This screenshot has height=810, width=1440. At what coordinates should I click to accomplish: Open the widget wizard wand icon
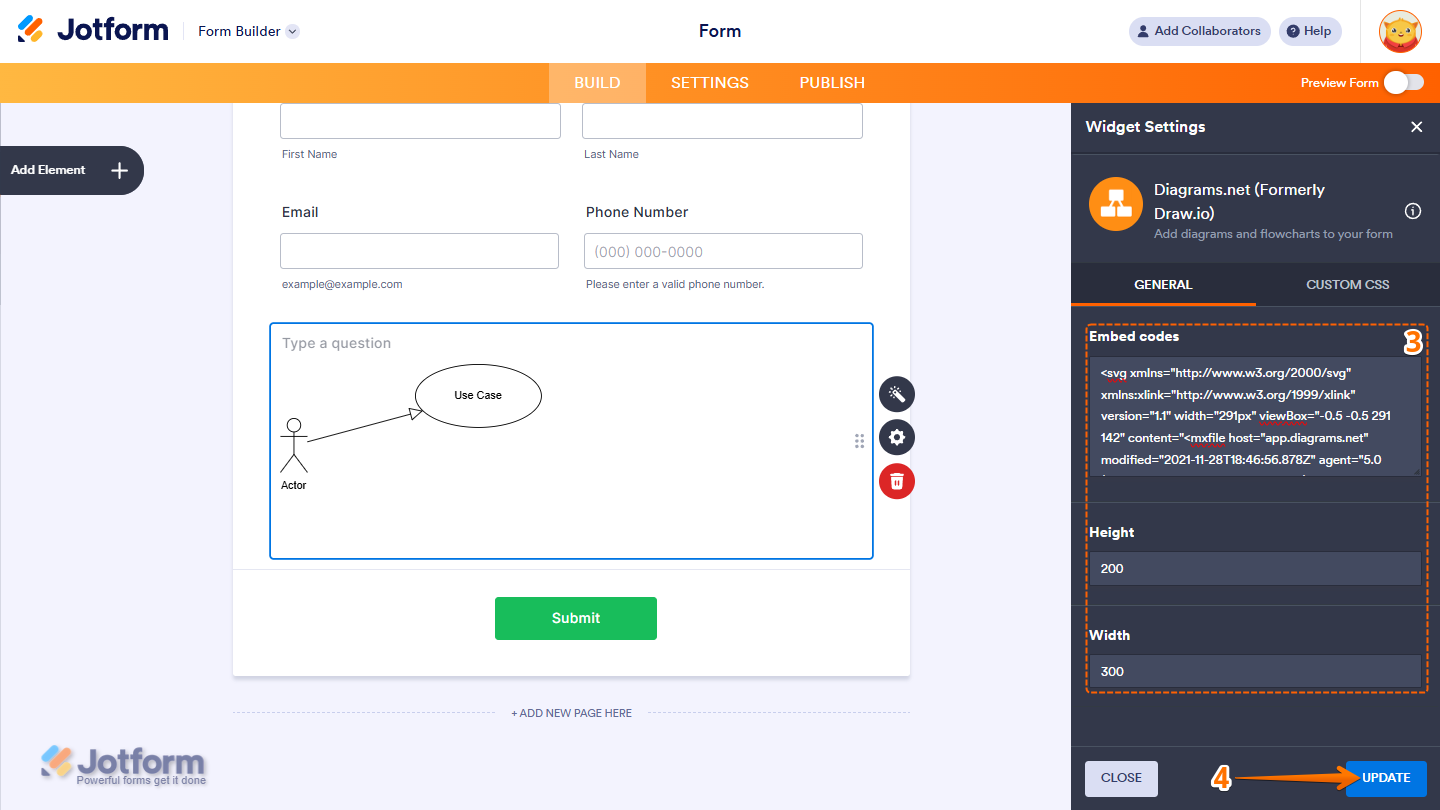tap(897, 394)
